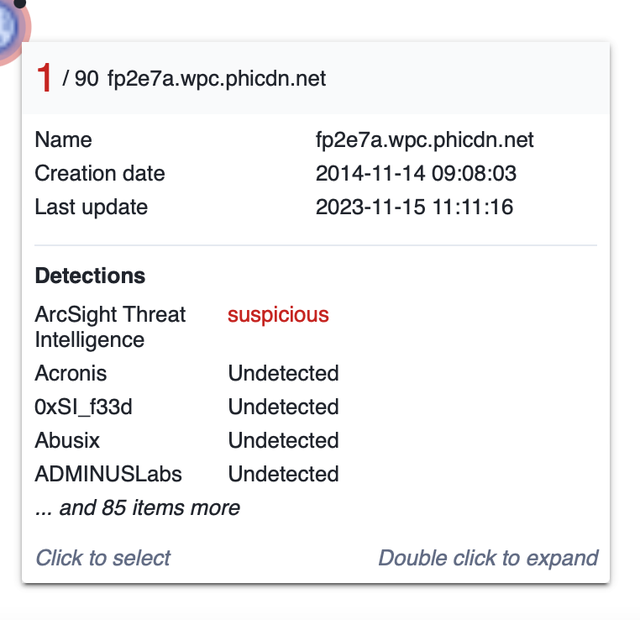The height and width of the screenshot is (620, 640).
Task: Select the domain title in the card header
Action: [x=216, y=79]
